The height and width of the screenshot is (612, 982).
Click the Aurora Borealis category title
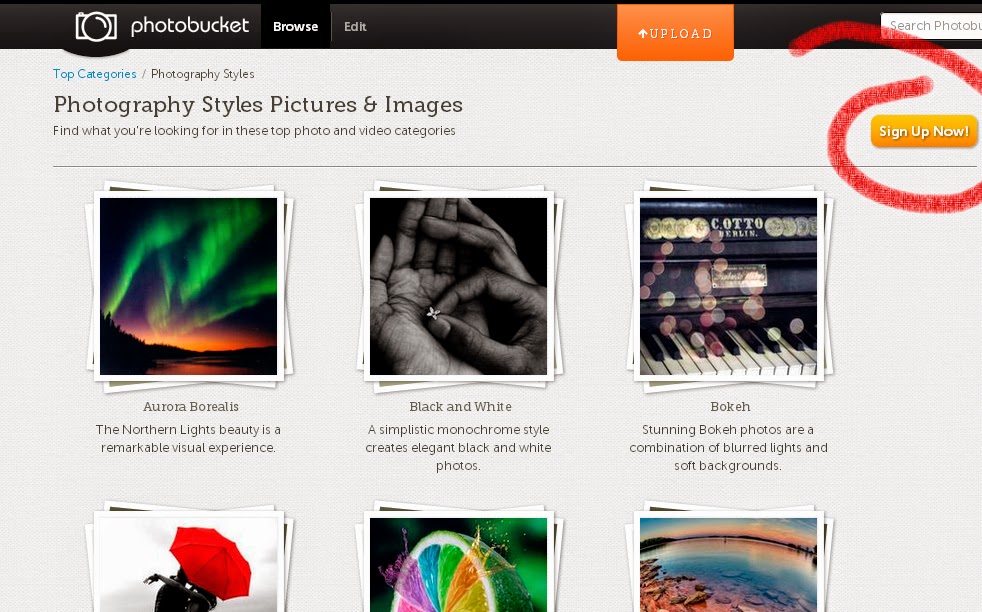click(x=190, y=407)
